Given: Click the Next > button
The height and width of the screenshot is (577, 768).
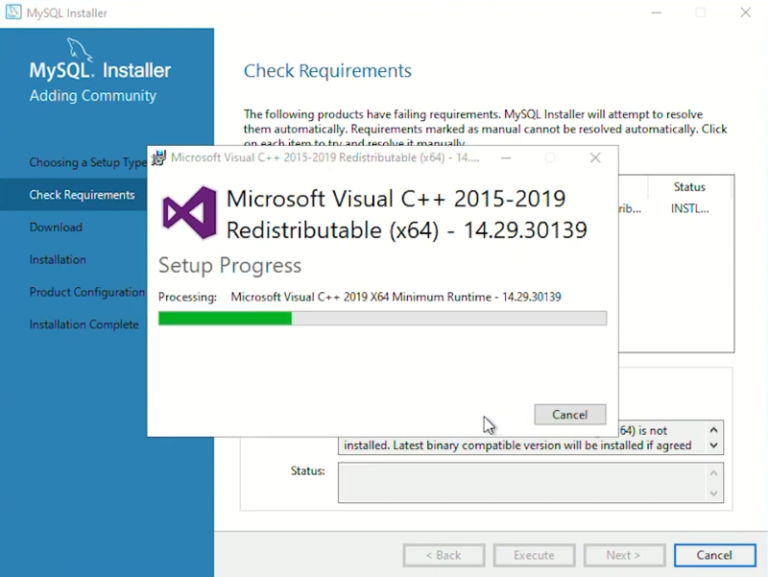Looking at the screenshot, I should [622, 555].
